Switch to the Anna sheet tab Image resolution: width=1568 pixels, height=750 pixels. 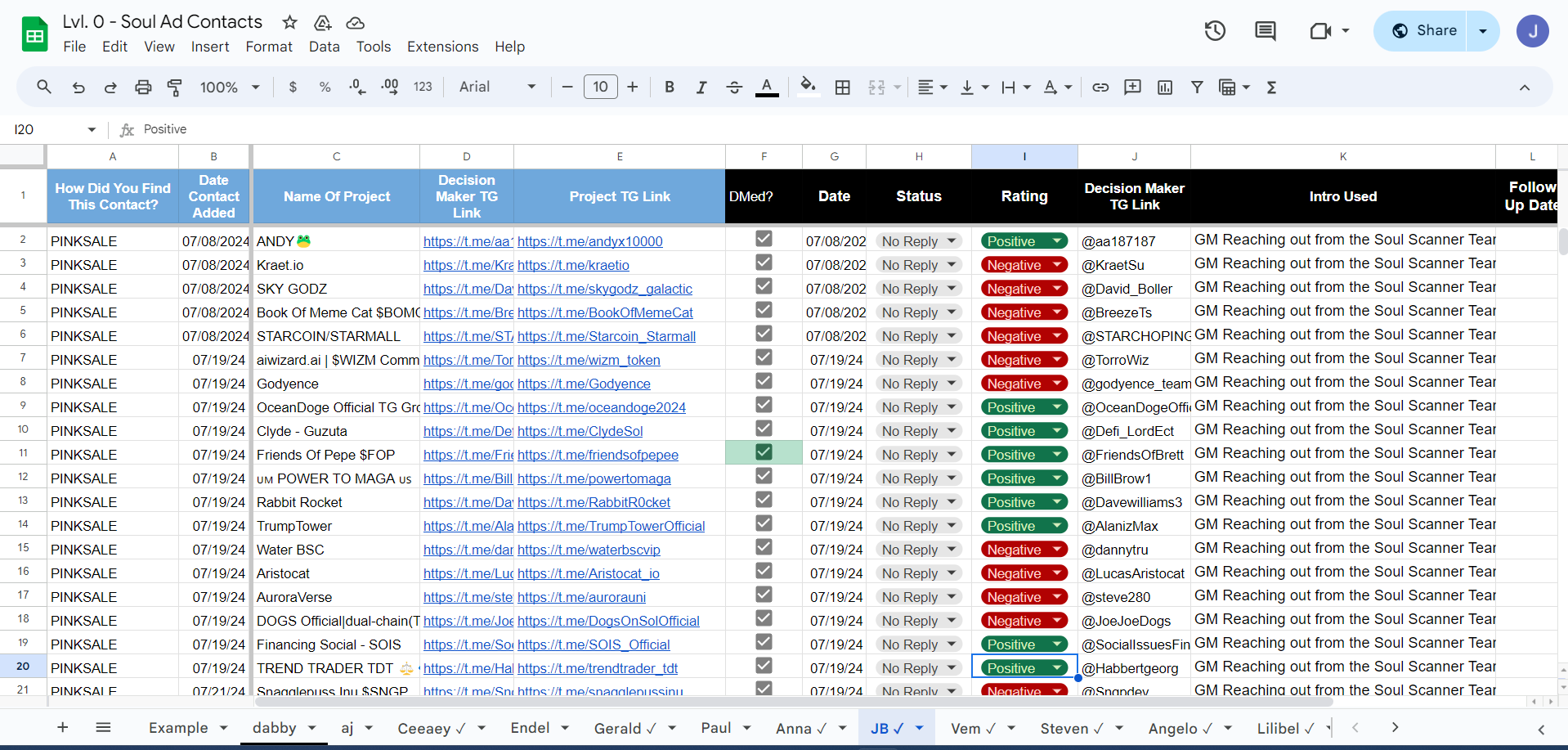click(800, 728)
